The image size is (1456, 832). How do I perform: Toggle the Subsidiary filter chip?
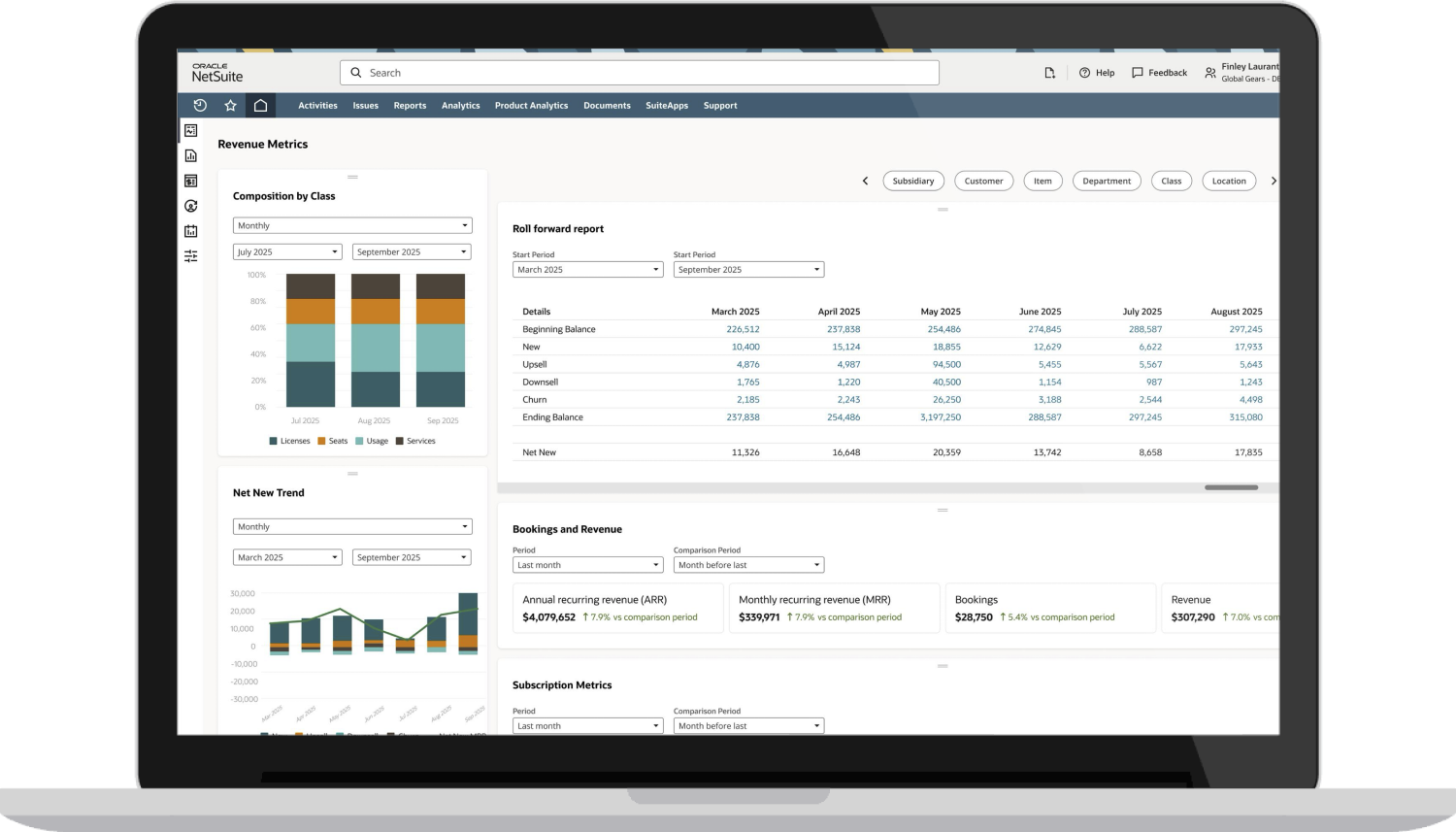[912, 181]
